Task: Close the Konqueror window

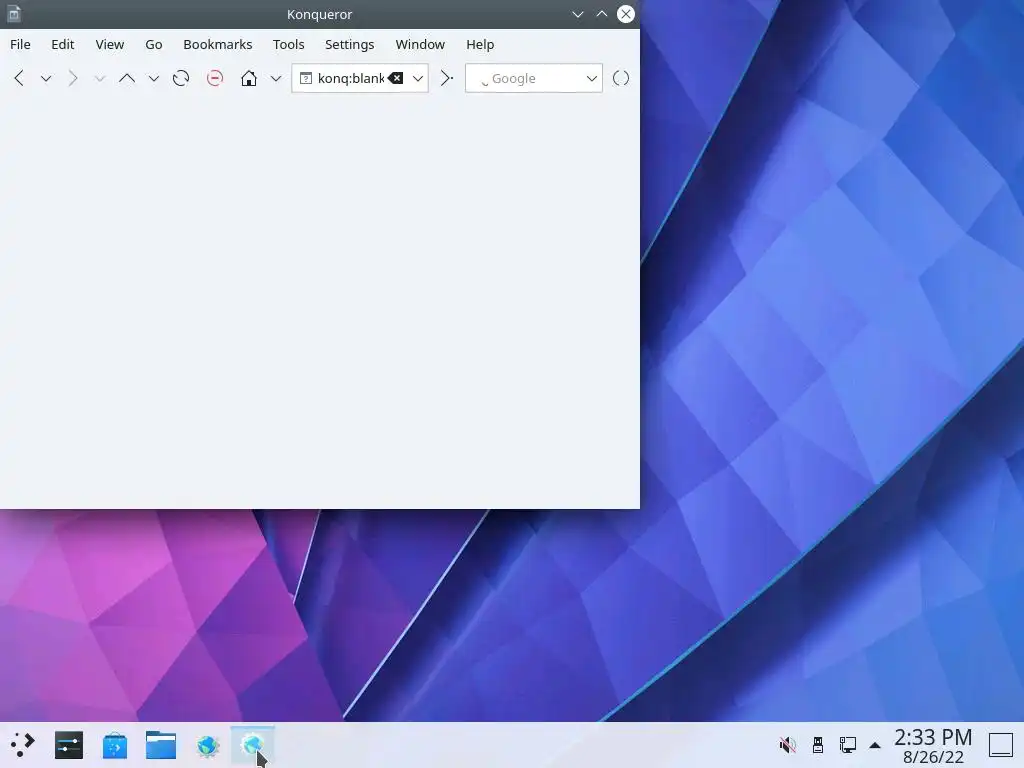Action: (x=626, y=14)
